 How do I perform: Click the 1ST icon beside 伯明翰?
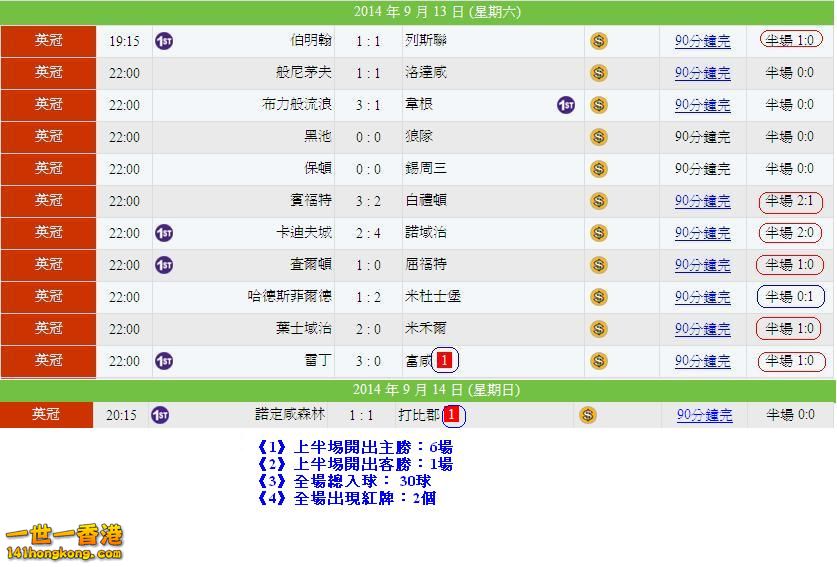(164, 41)
